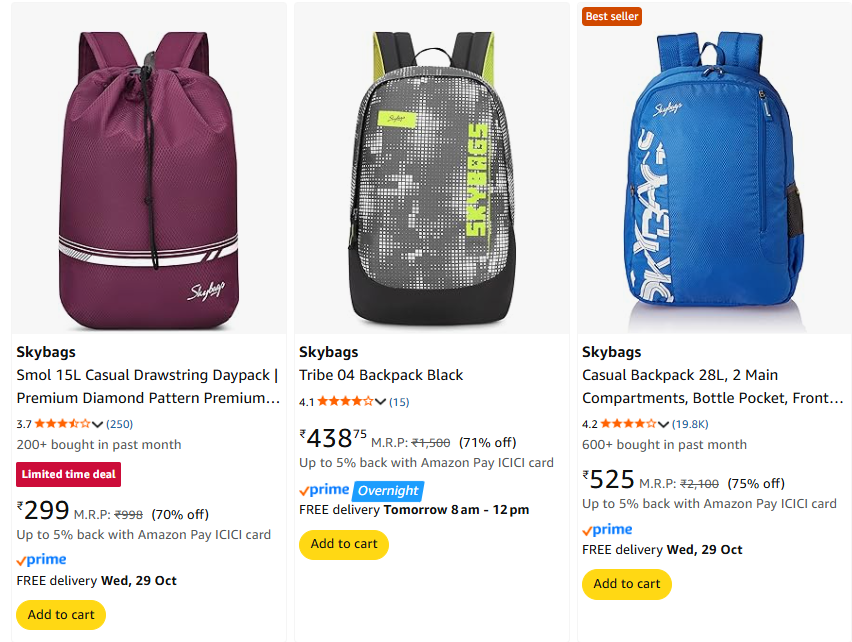This screenshot has width=852, height=642.
Task: Open the (250) reviews count link
Action: (120, 424)
